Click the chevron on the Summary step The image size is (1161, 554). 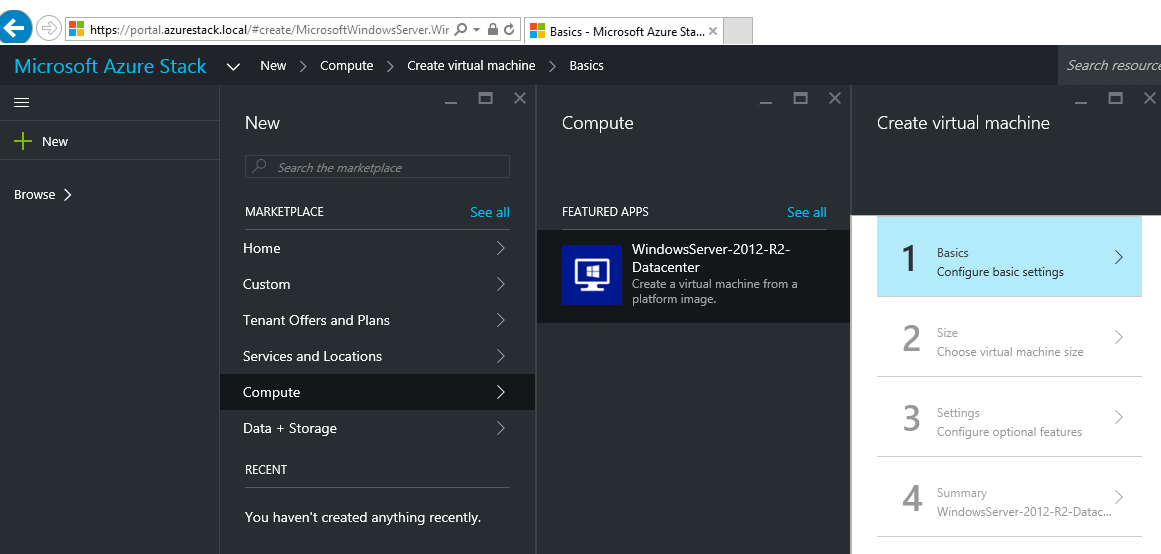(x=1119, y=497)
